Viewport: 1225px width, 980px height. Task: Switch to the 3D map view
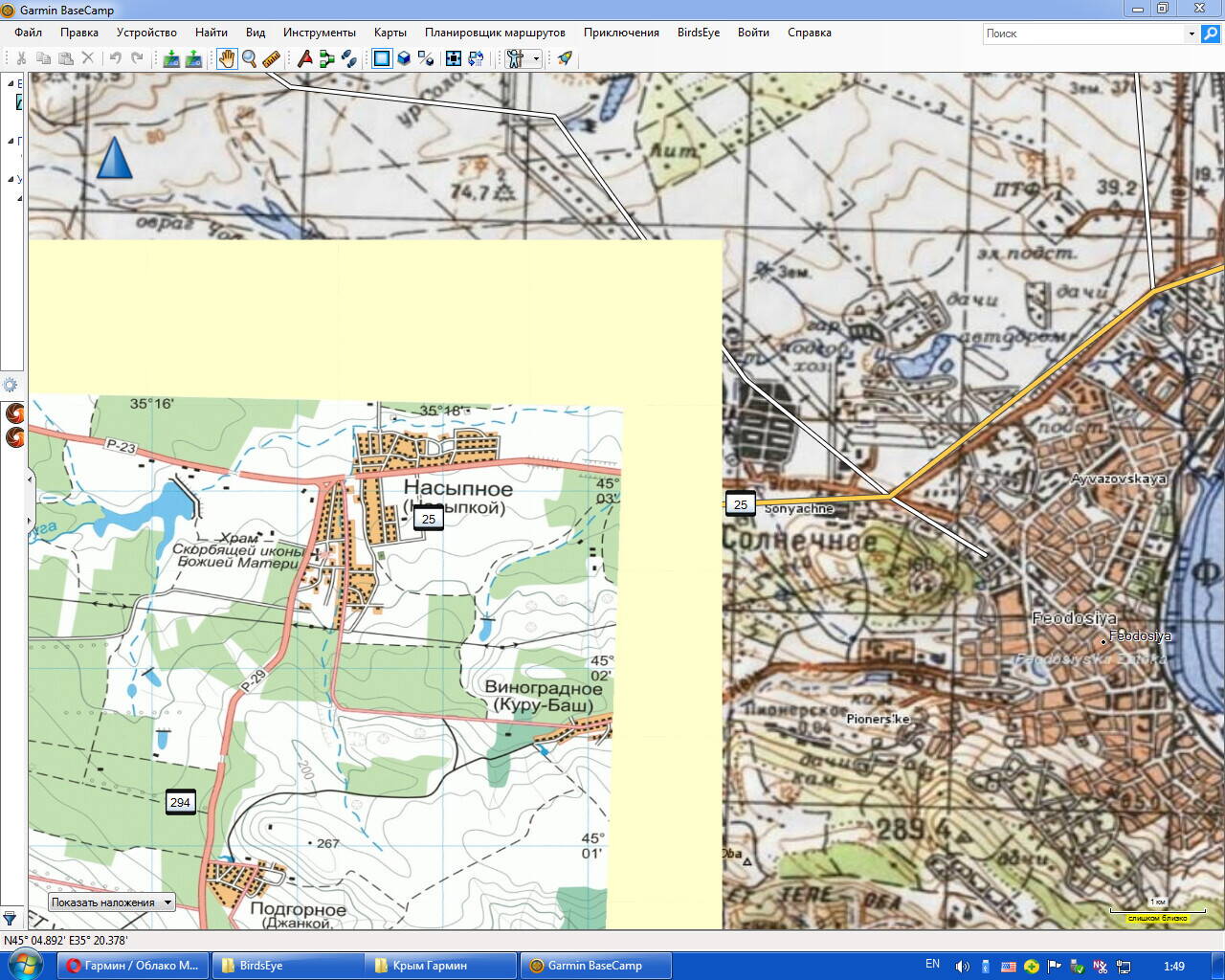click(404, 58)
